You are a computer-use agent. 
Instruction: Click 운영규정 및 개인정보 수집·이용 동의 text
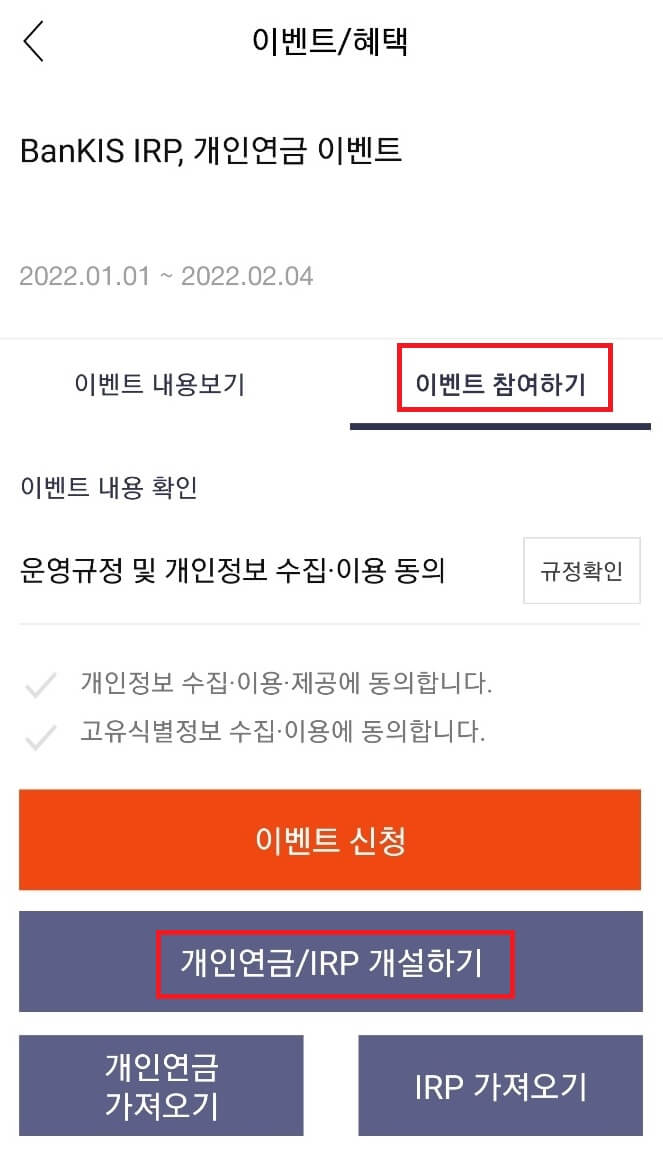232,571
